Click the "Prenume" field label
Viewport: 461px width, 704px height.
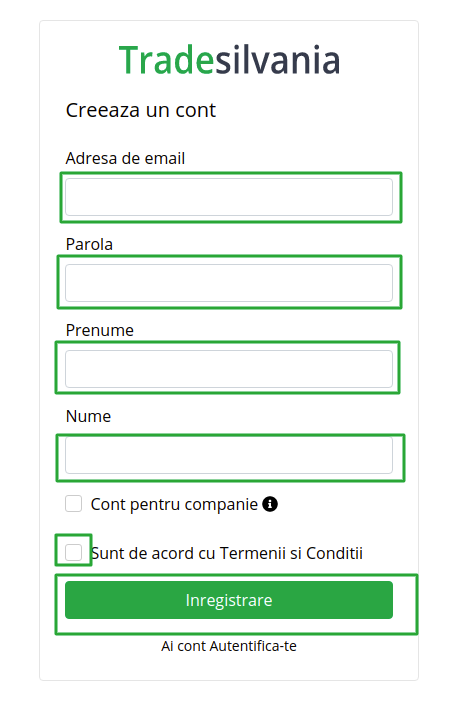[x=100, y=330]
